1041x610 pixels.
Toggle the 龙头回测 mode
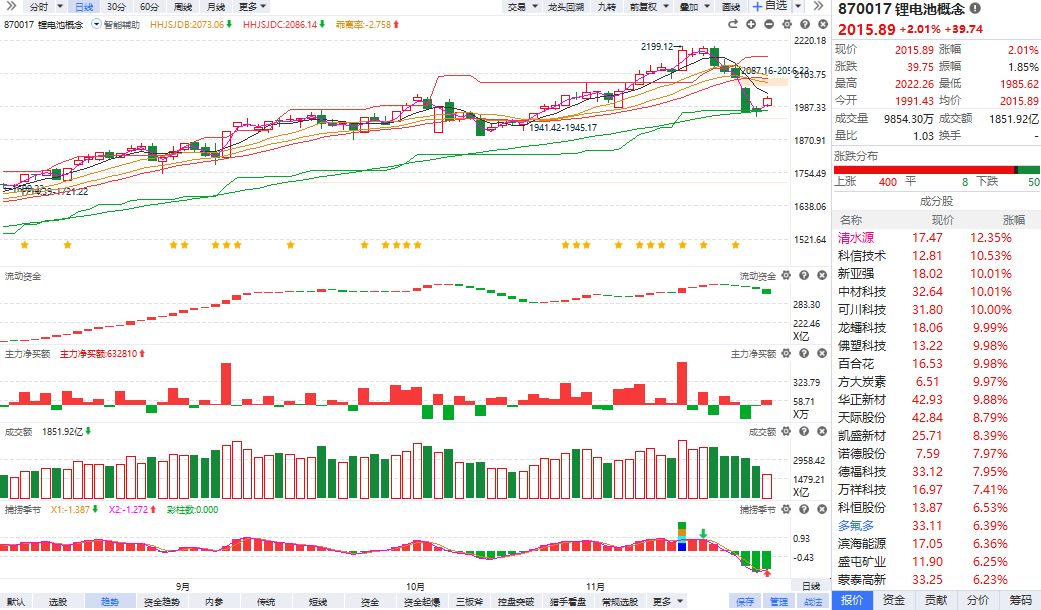coord(565,7)
